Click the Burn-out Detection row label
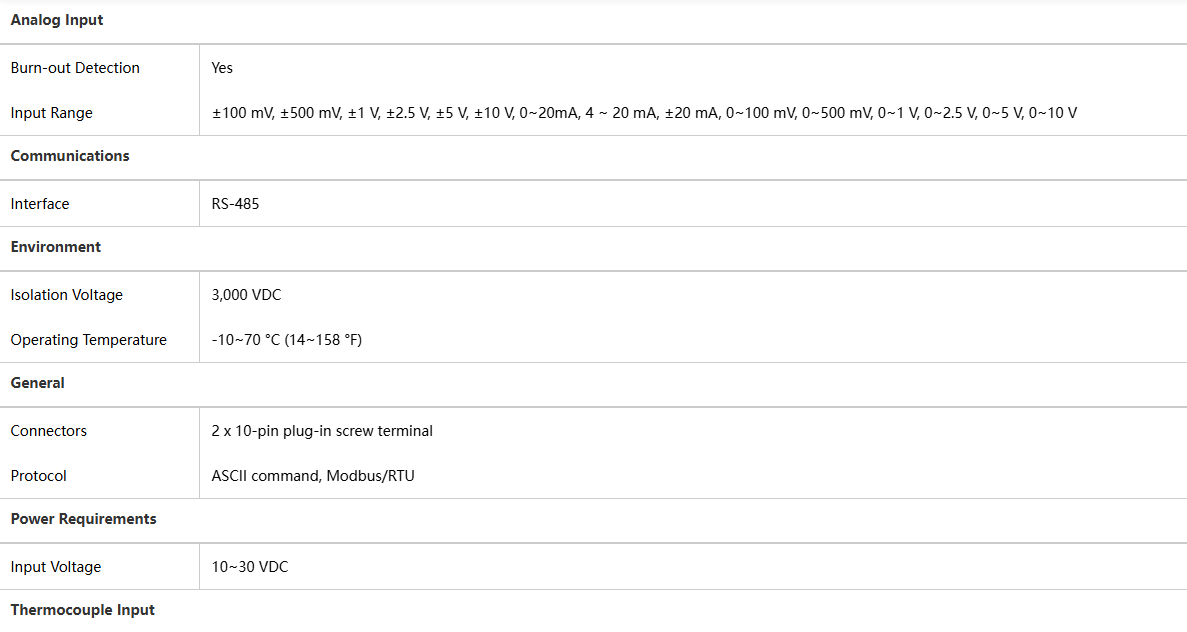The image size is (1187, 632). [x=75, y=68]
